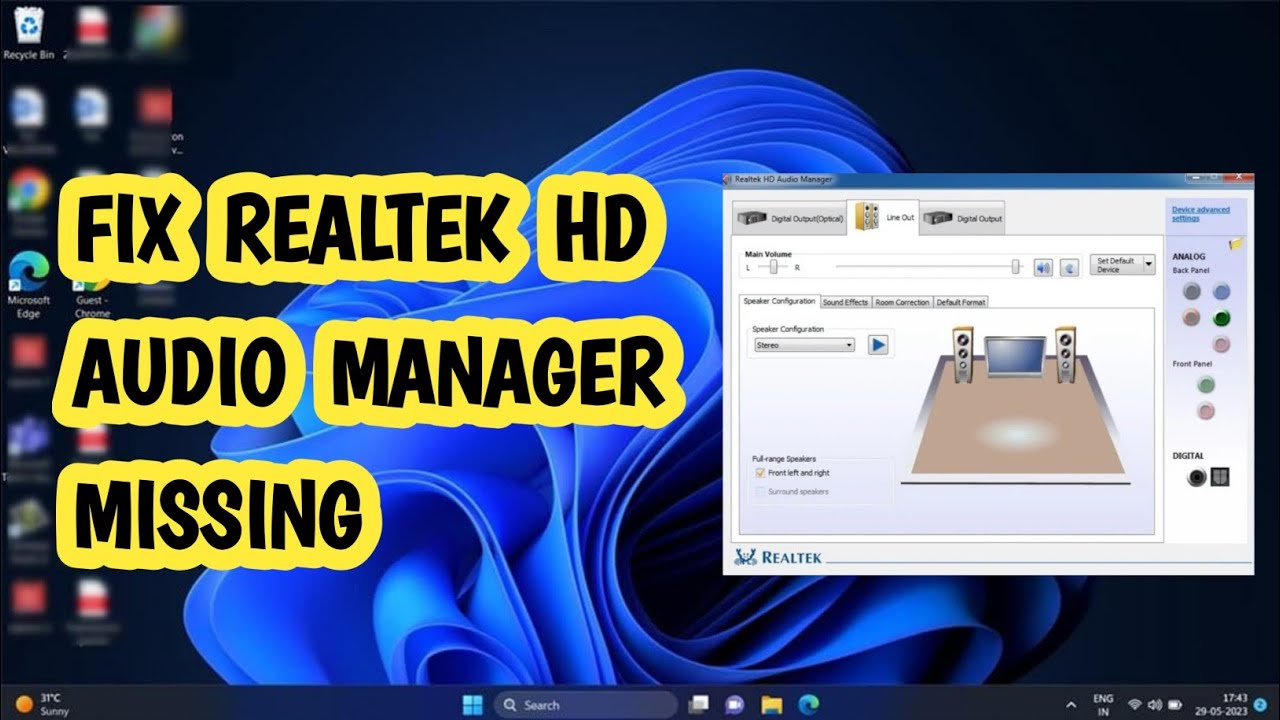Switch to the Room Correction tab
This screenshot has height=720, width=1280.
903,302
